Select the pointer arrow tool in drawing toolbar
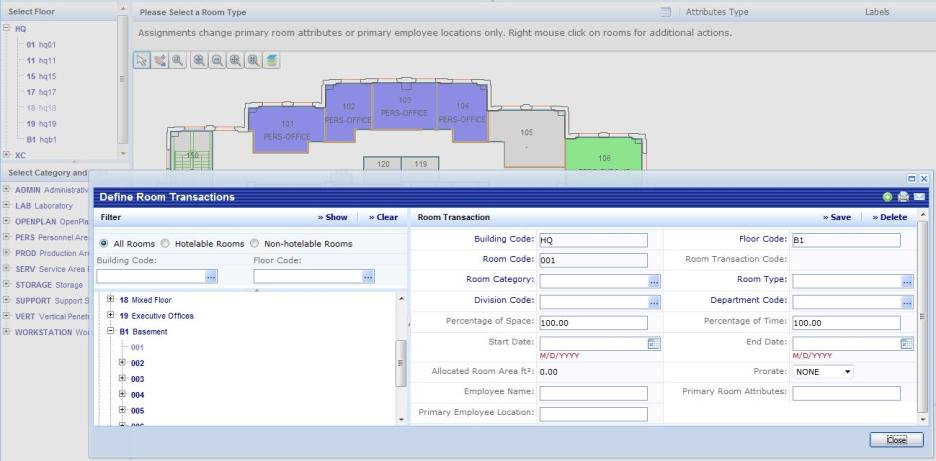This screenshot has height=461, width=936. click(x=143, y=60)
